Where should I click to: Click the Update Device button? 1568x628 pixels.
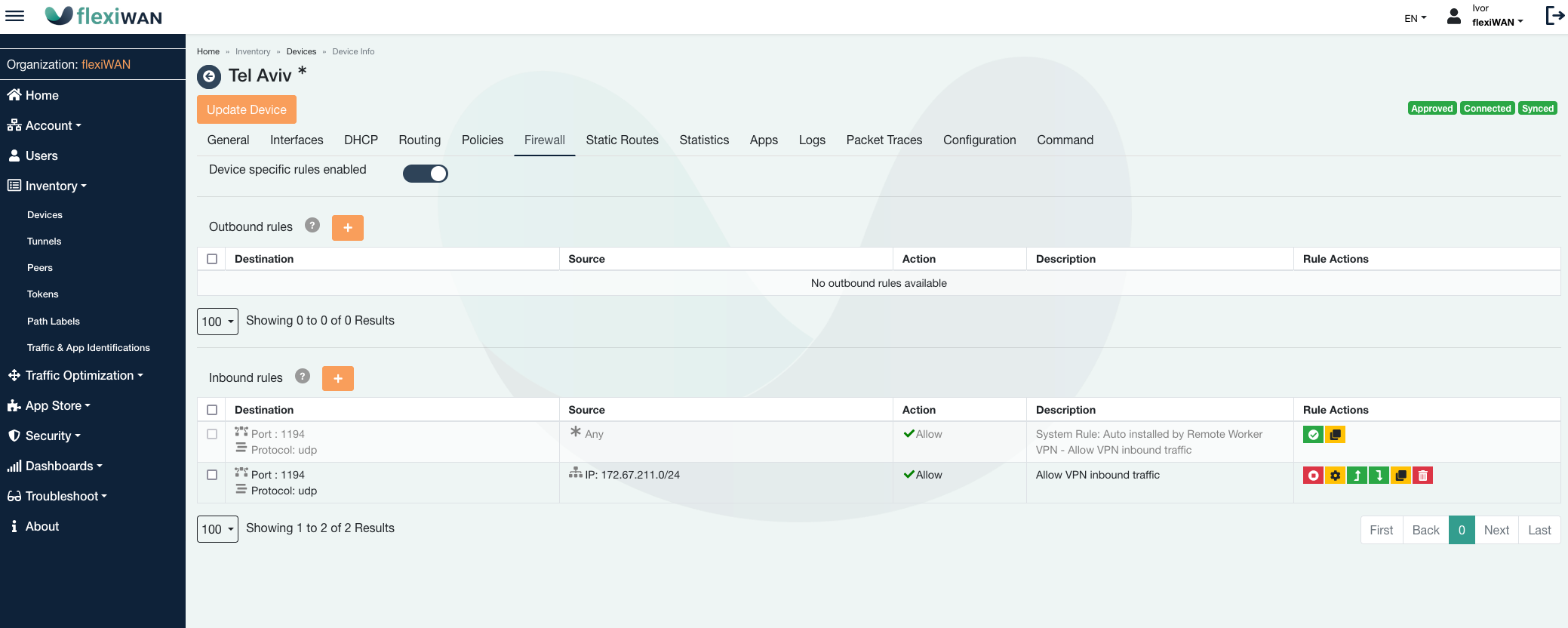247,109
